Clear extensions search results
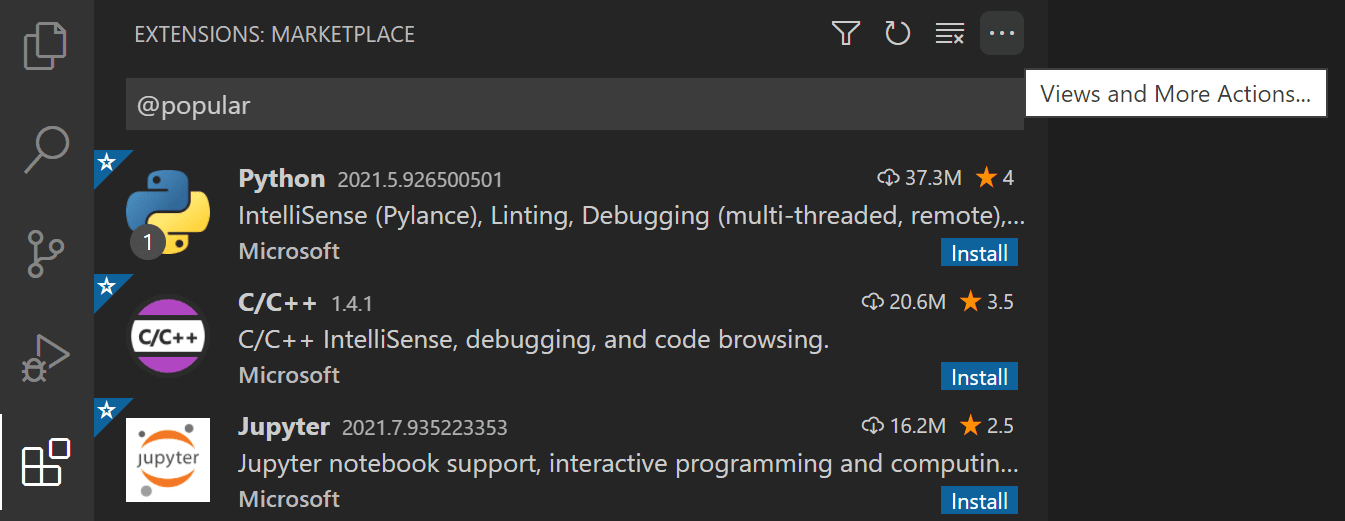The image size is (1345, 521). (949, 34)
